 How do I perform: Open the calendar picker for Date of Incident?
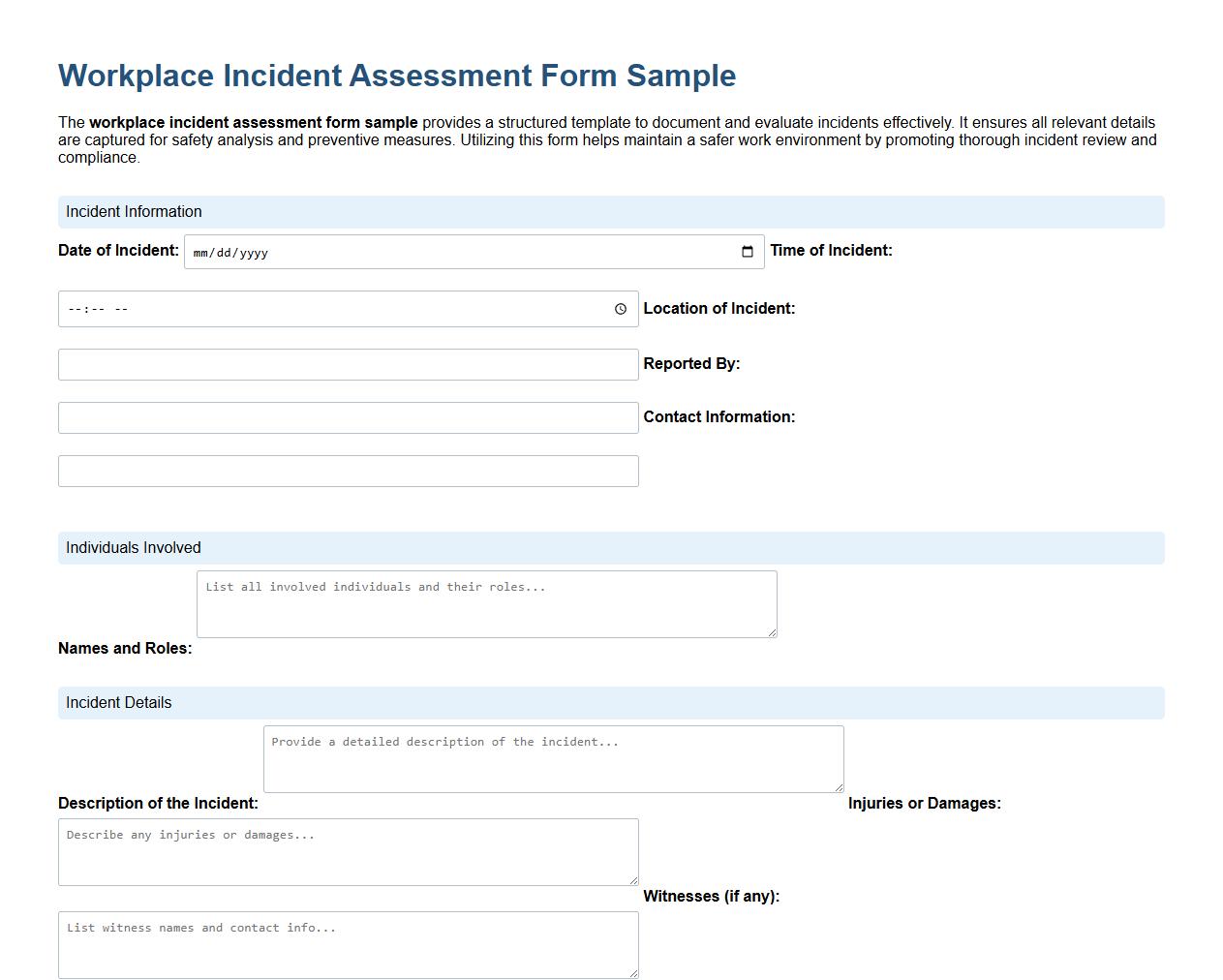(746, 252)
